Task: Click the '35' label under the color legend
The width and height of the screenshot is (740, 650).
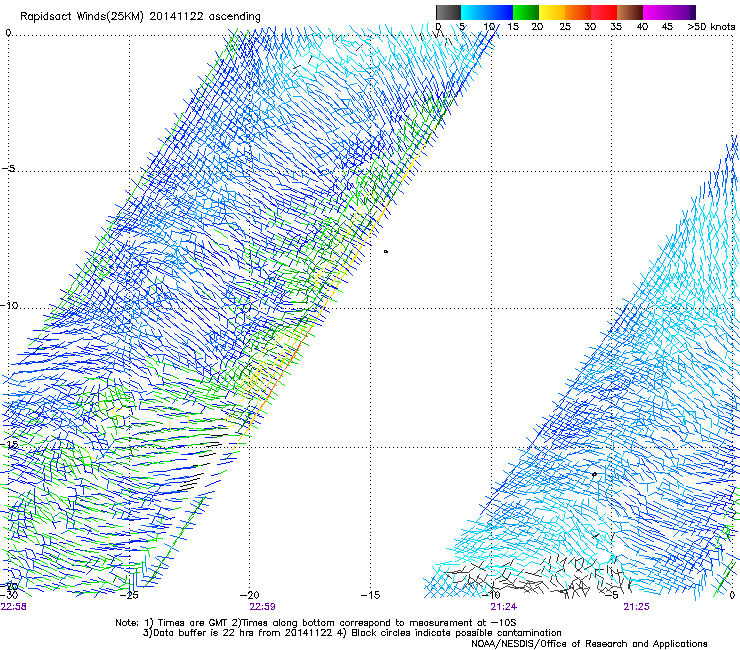Action: click(x=616, y=27)
